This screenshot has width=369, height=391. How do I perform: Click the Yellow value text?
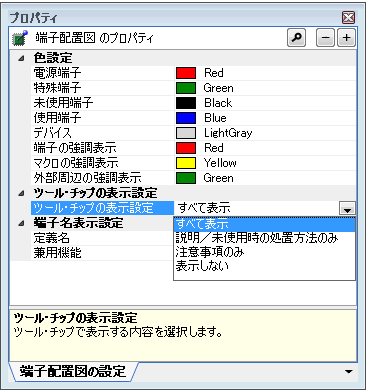(220, 163)
